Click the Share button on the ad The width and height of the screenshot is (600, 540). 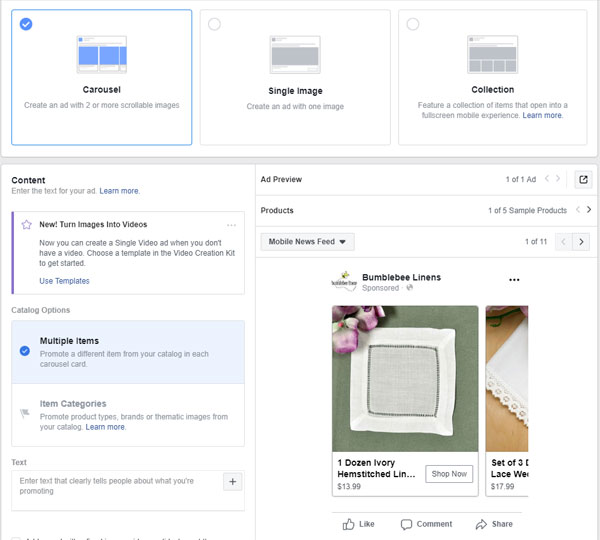[x=494, y=524]
